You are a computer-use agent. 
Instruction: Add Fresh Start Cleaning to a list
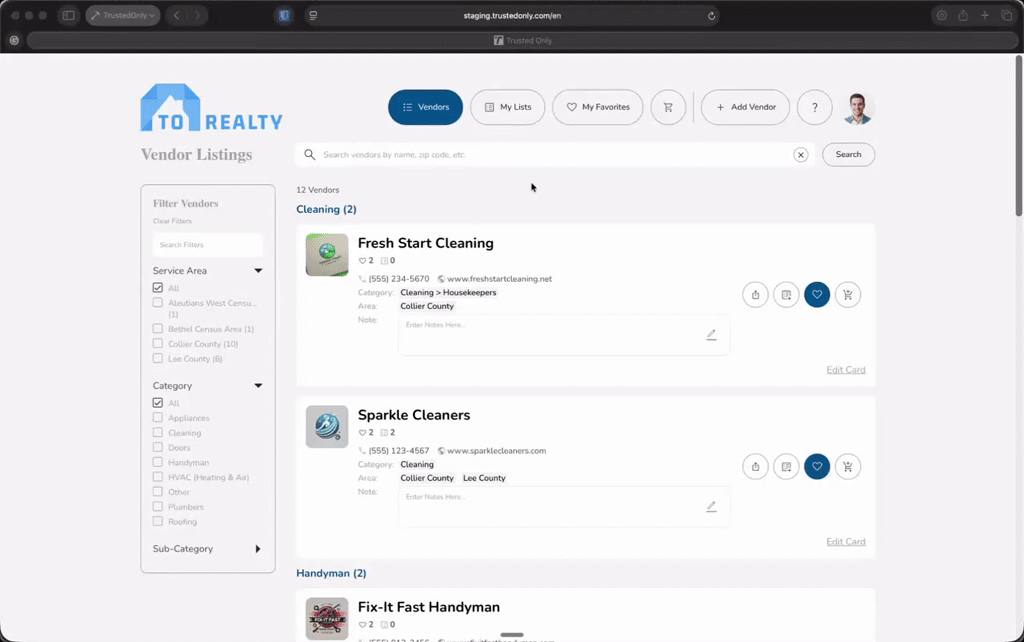(786, 295)
